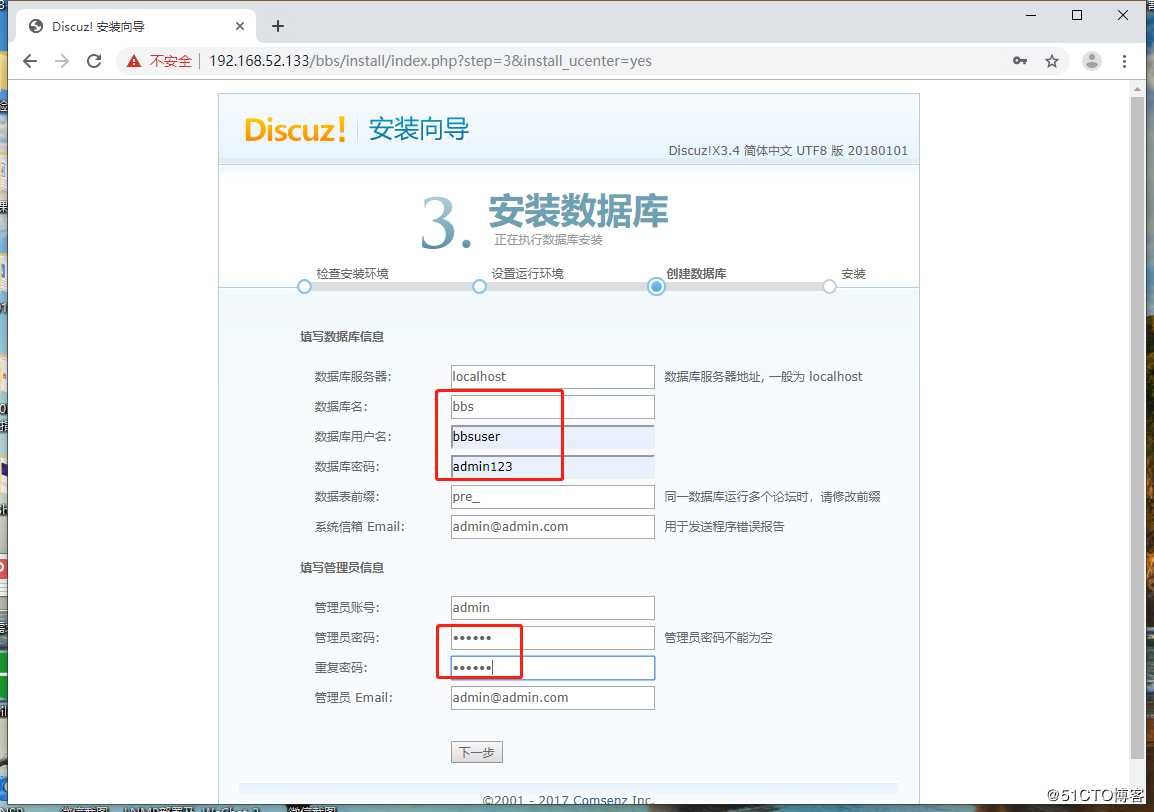The height and width of the screenshot is (812, 1154).
Task: Click the 数据库密码 field with admin123
Action: pyautogui.click(x=553, y=467)
